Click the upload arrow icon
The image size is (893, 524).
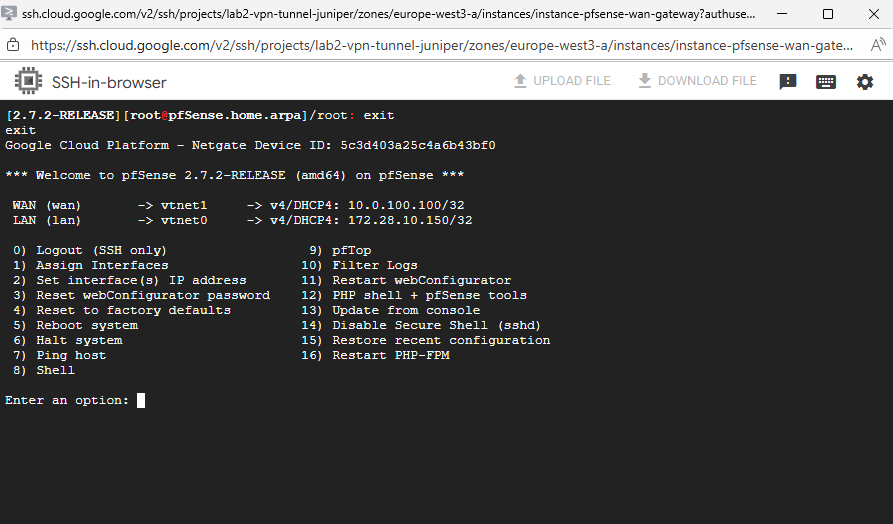519,81
